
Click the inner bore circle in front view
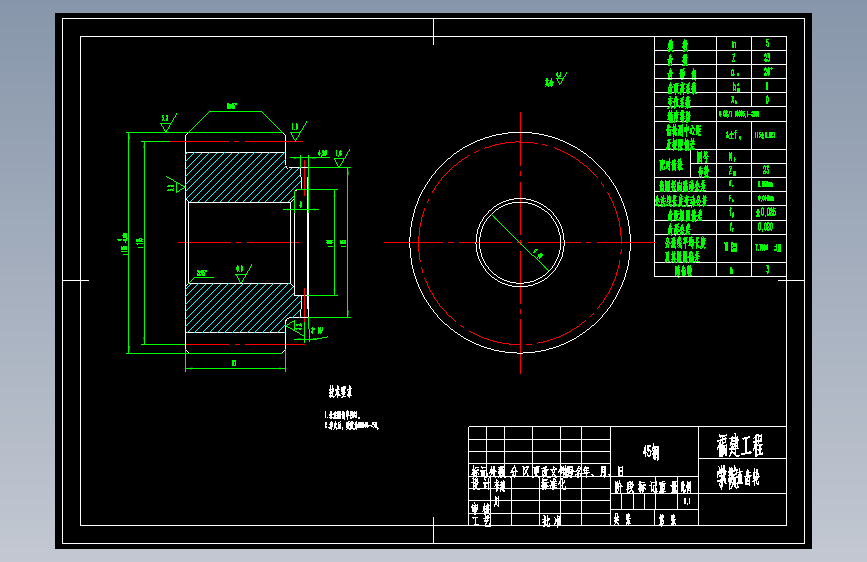(x=520, y=242)
